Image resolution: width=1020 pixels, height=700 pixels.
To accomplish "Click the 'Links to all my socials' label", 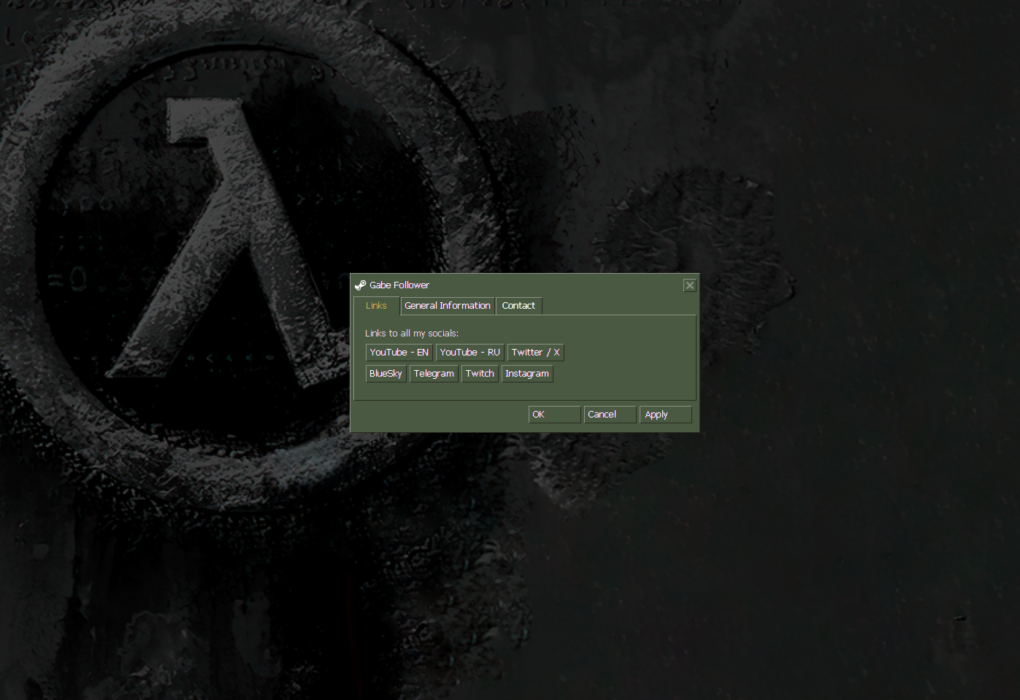I will [411, 332].
